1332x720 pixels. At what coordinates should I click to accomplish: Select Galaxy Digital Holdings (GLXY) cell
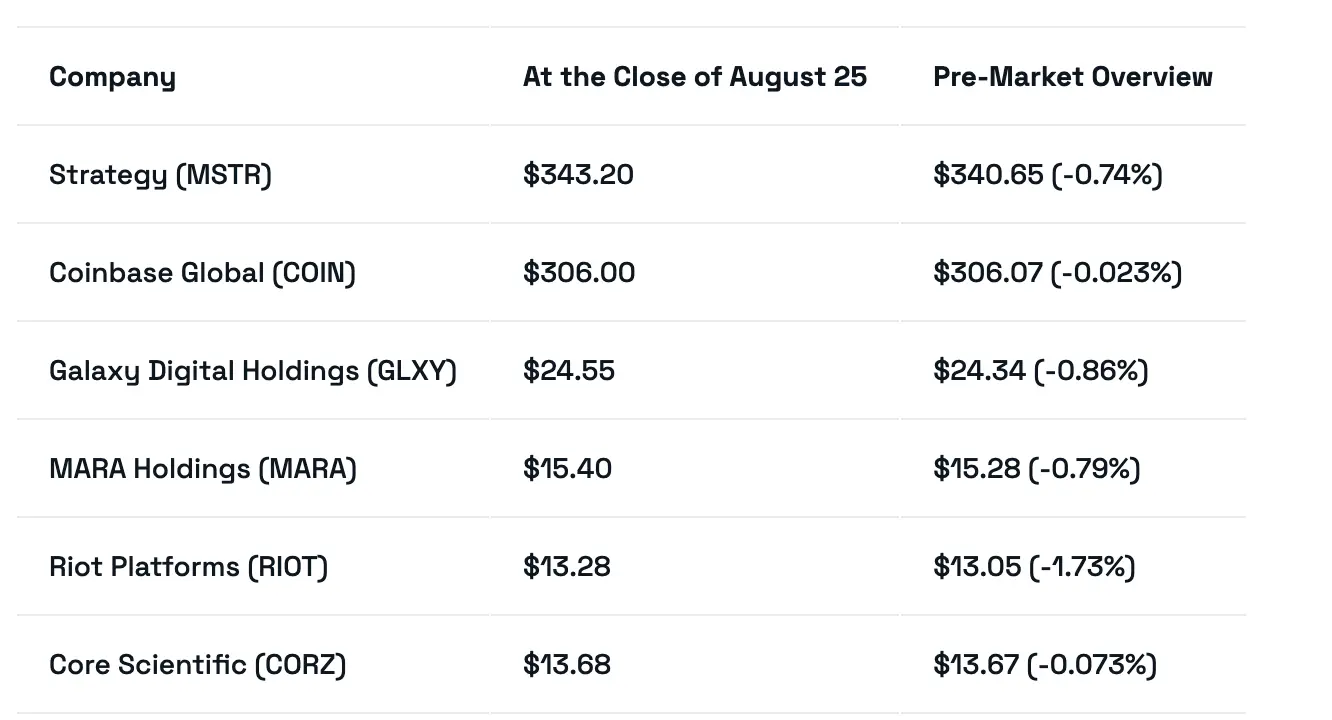252,371
